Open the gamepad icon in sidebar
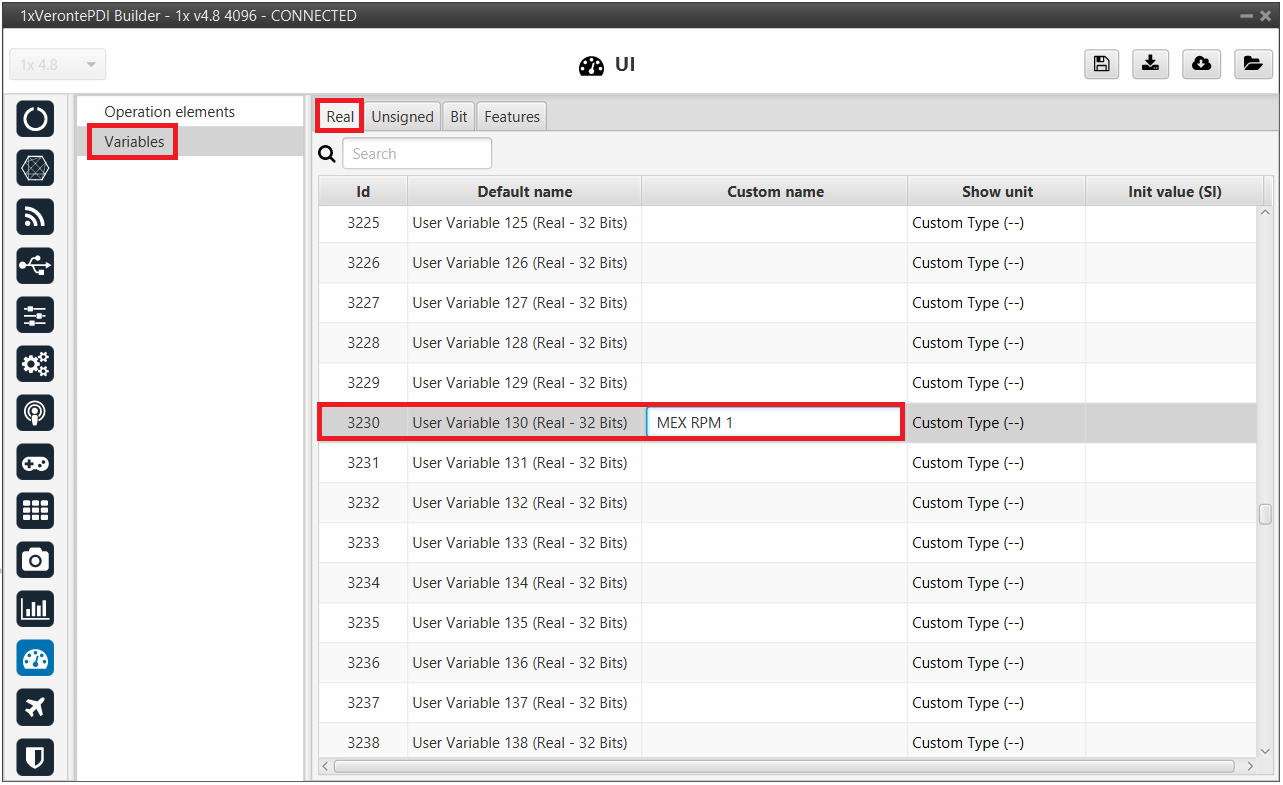Image resolution: width=1283 pixels, height=785 pixels. [36, 462]
